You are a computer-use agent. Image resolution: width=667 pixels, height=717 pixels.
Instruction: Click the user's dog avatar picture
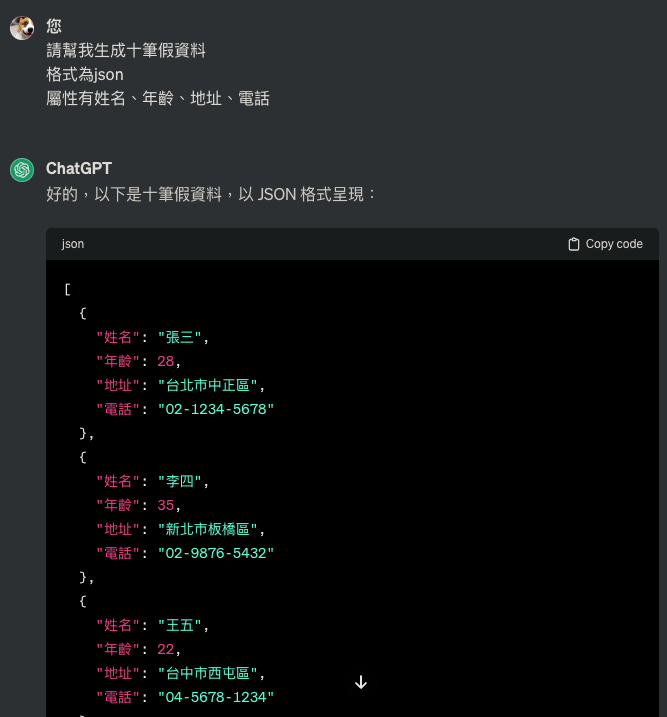coord(22,28)
